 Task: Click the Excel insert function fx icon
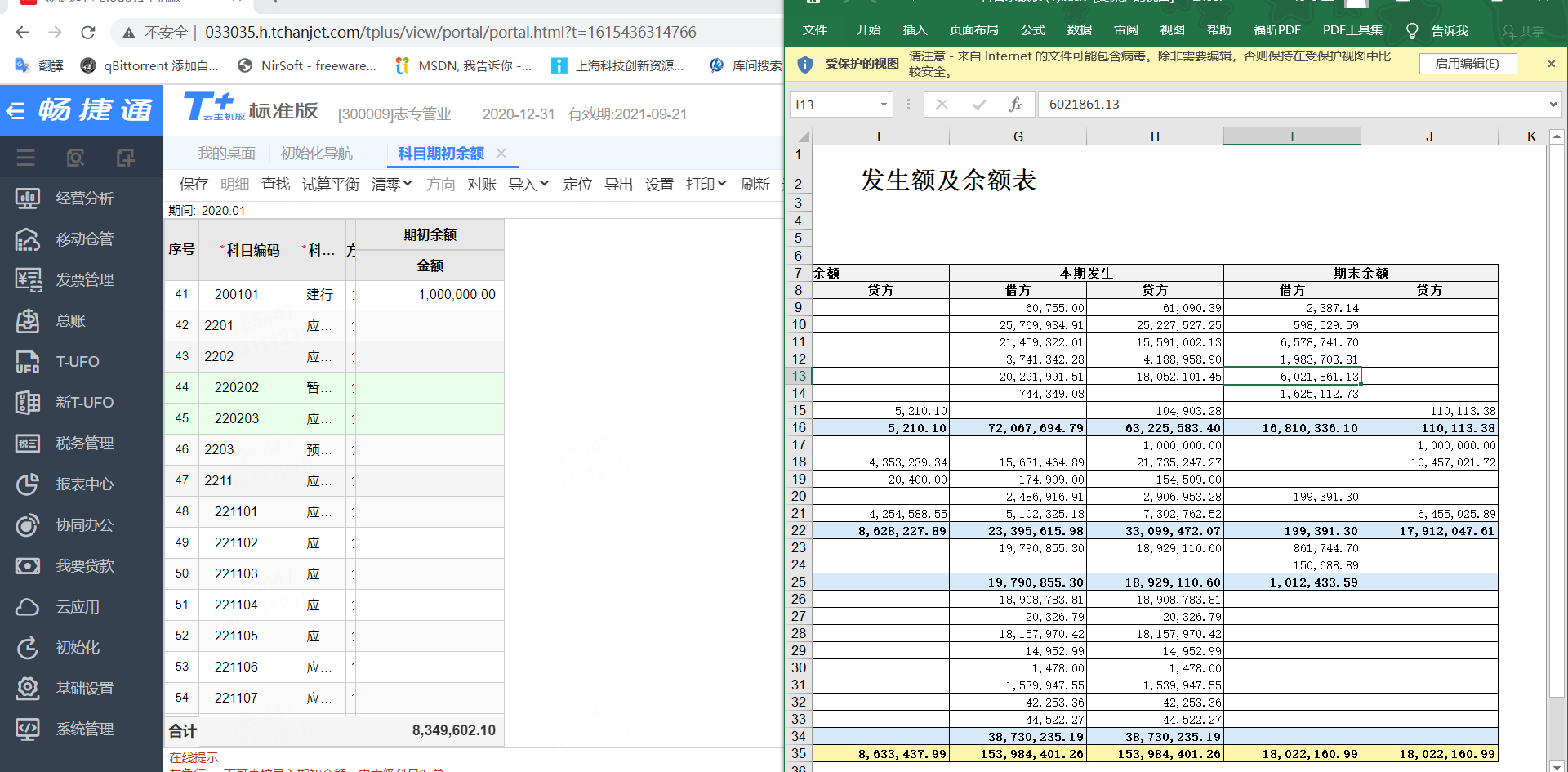coord(1015,105)
